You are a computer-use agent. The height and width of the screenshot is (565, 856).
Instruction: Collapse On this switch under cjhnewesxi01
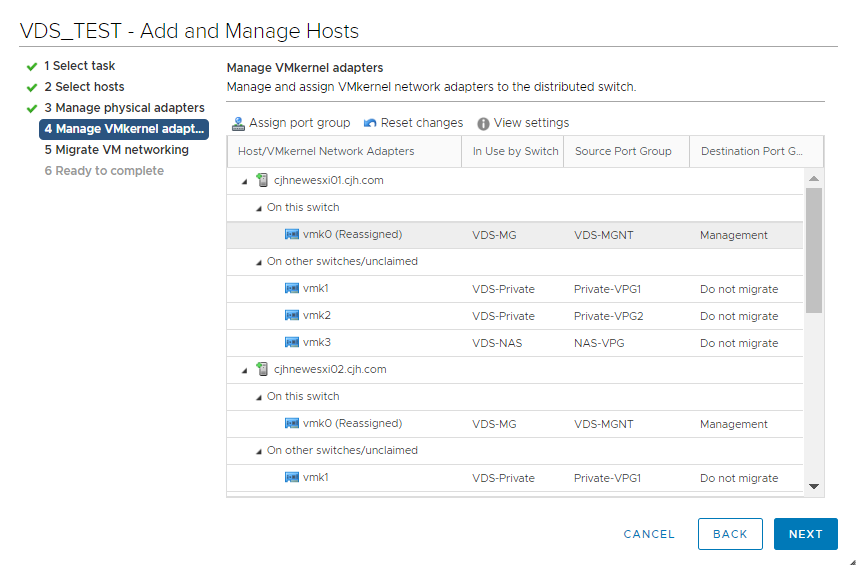tap(259, 209)
